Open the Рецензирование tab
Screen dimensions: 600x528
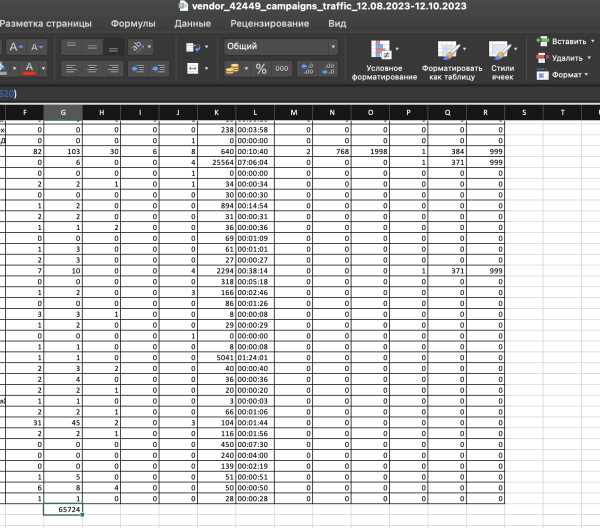click(x=269, y=22)
